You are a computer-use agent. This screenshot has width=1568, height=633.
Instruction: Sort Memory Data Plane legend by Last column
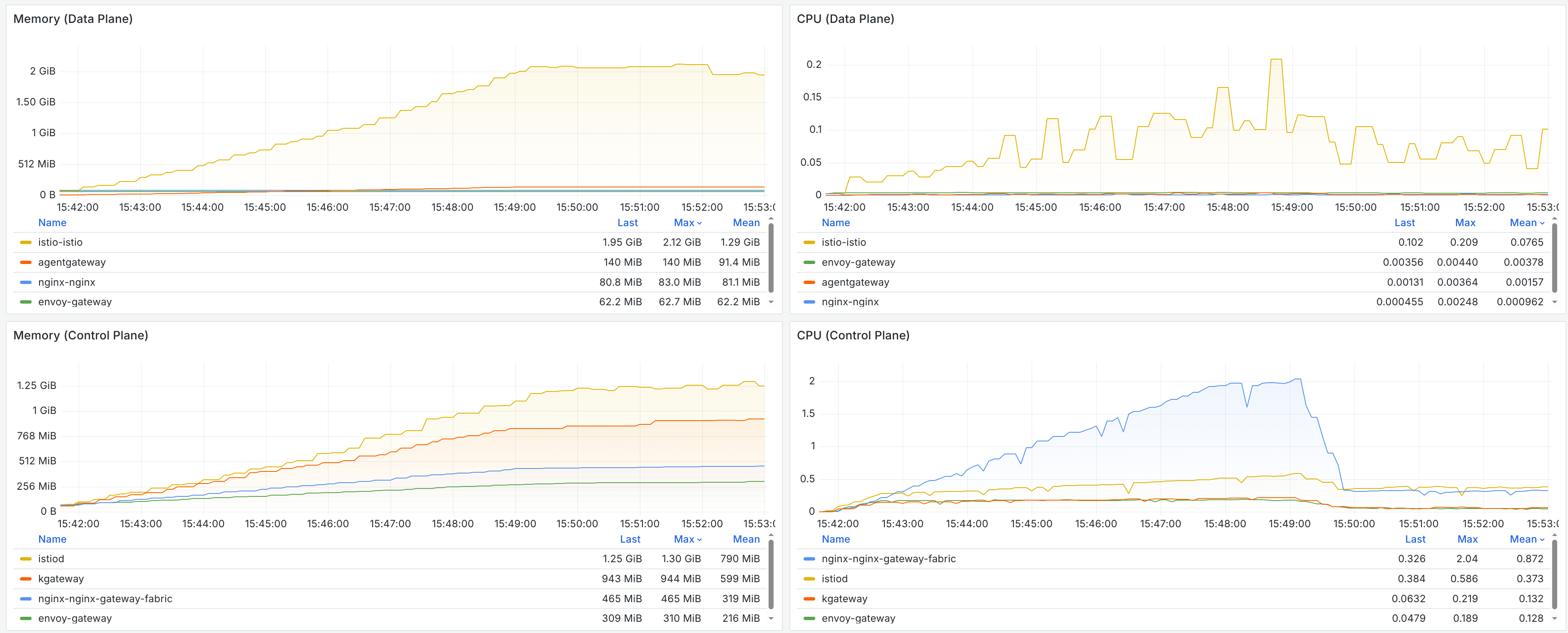tap(627, 223)
